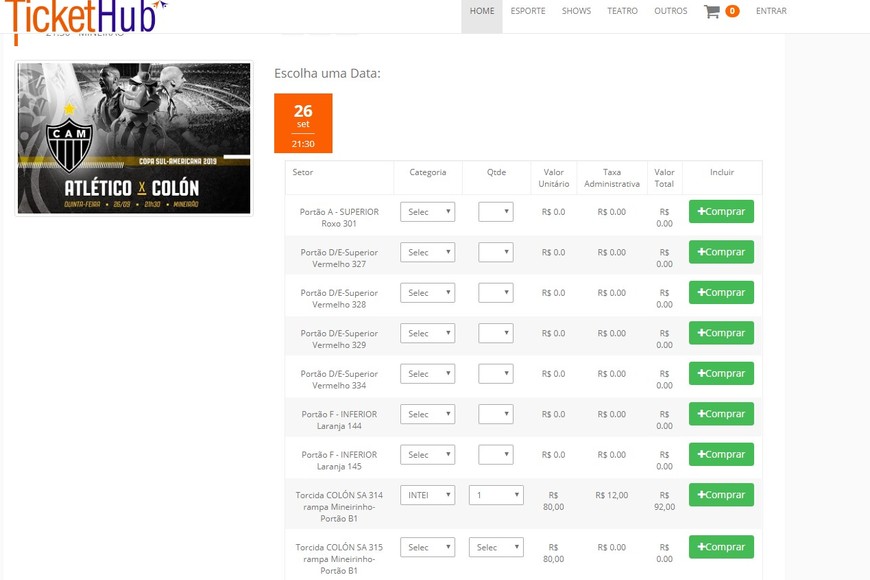Viewport: 870px width, 580px height.
Task: Click Comprar for Vermelho 334 row
Action: (x=721, y=373)
